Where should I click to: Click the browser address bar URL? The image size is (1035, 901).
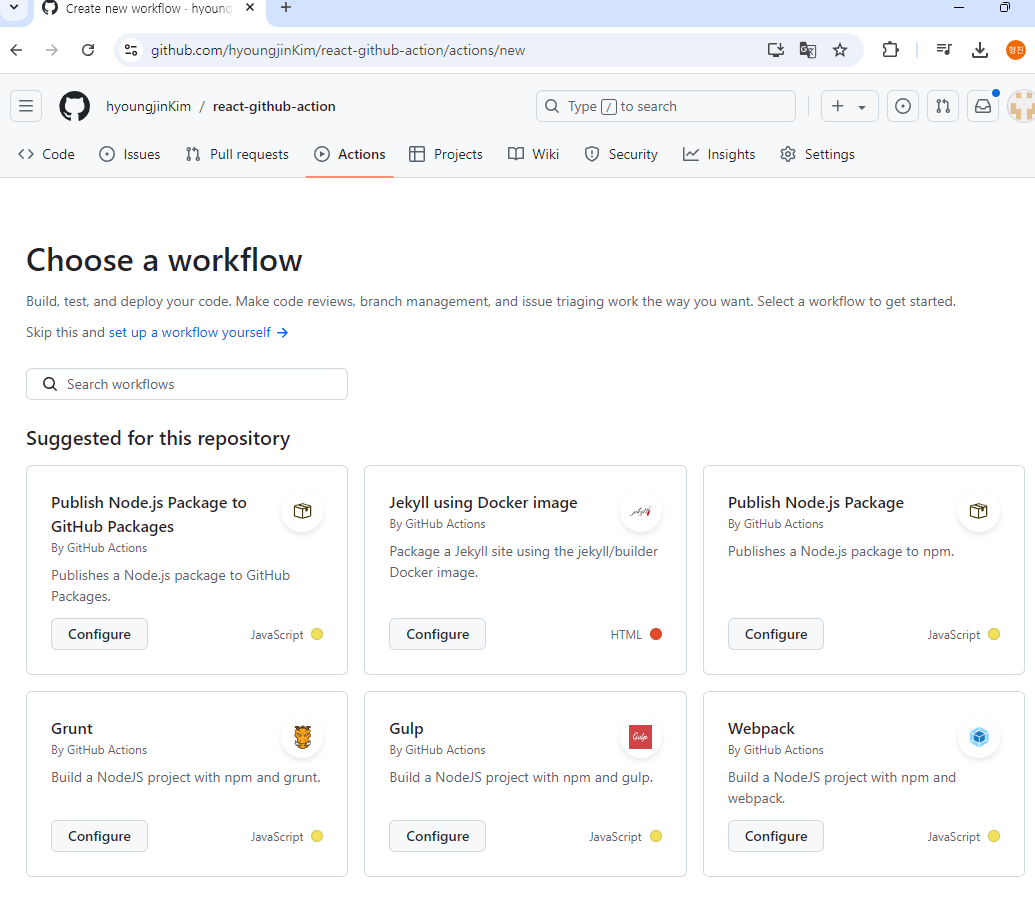click(x=338, y=50)
